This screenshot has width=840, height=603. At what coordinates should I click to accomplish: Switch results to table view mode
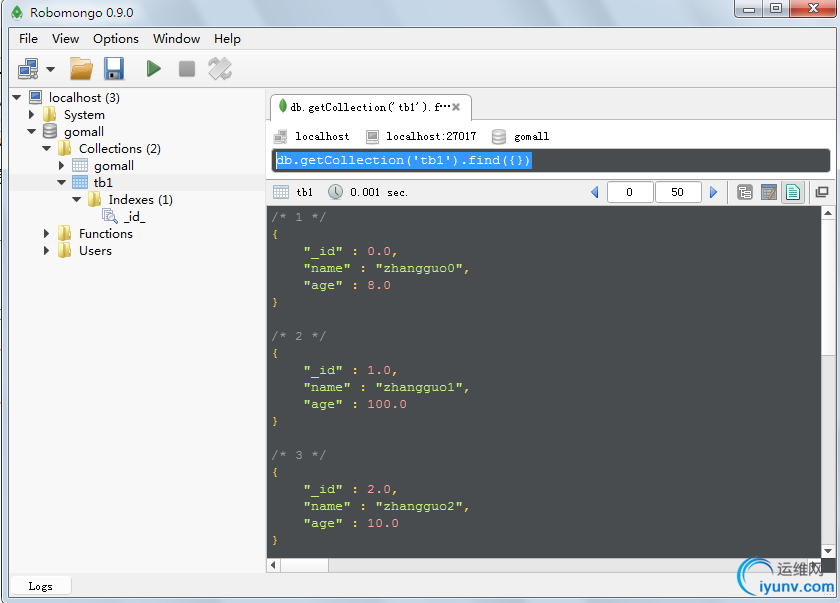click(769, 192)
